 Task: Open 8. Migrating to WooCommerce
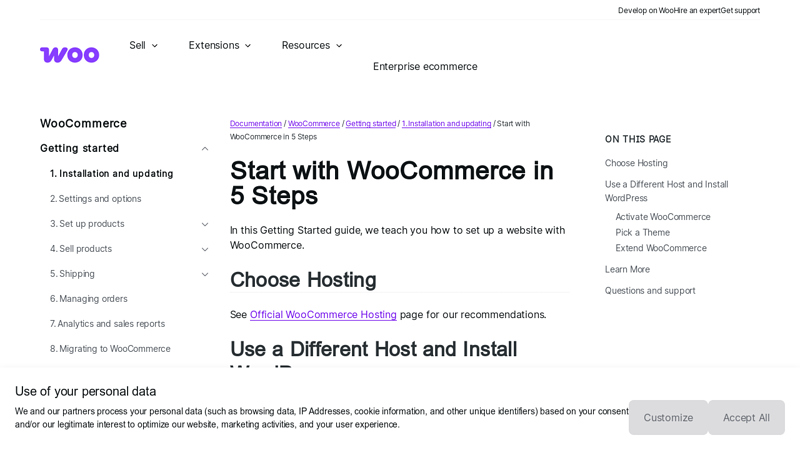click(x=110, y=348)
